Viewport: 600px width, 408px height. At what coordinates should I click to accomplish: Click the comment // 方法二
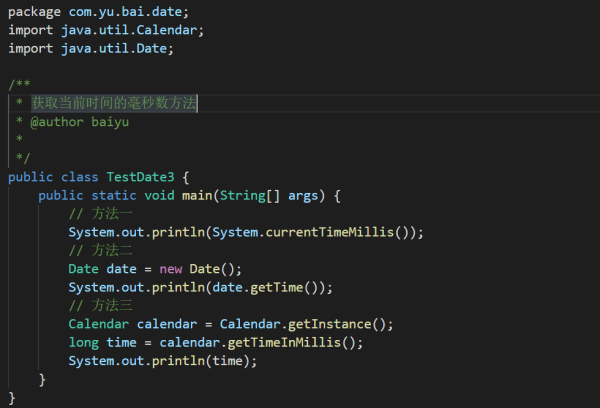101,250
